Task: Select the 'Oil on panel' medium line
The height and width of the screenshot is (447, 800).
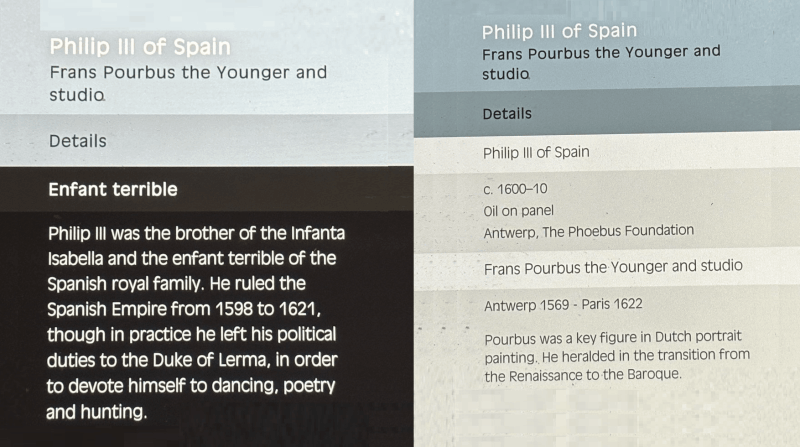Action: [518, 211]
